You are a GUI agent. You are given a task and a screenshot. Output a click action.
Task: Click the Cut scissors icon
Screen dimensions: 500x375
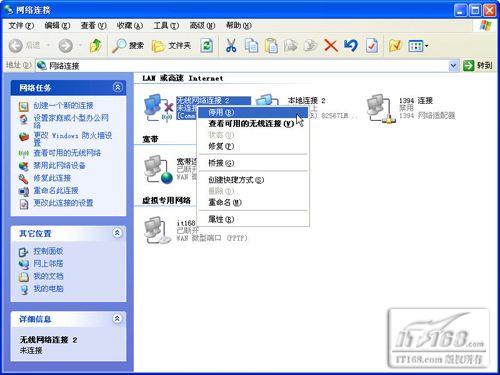tap(231, 45)
